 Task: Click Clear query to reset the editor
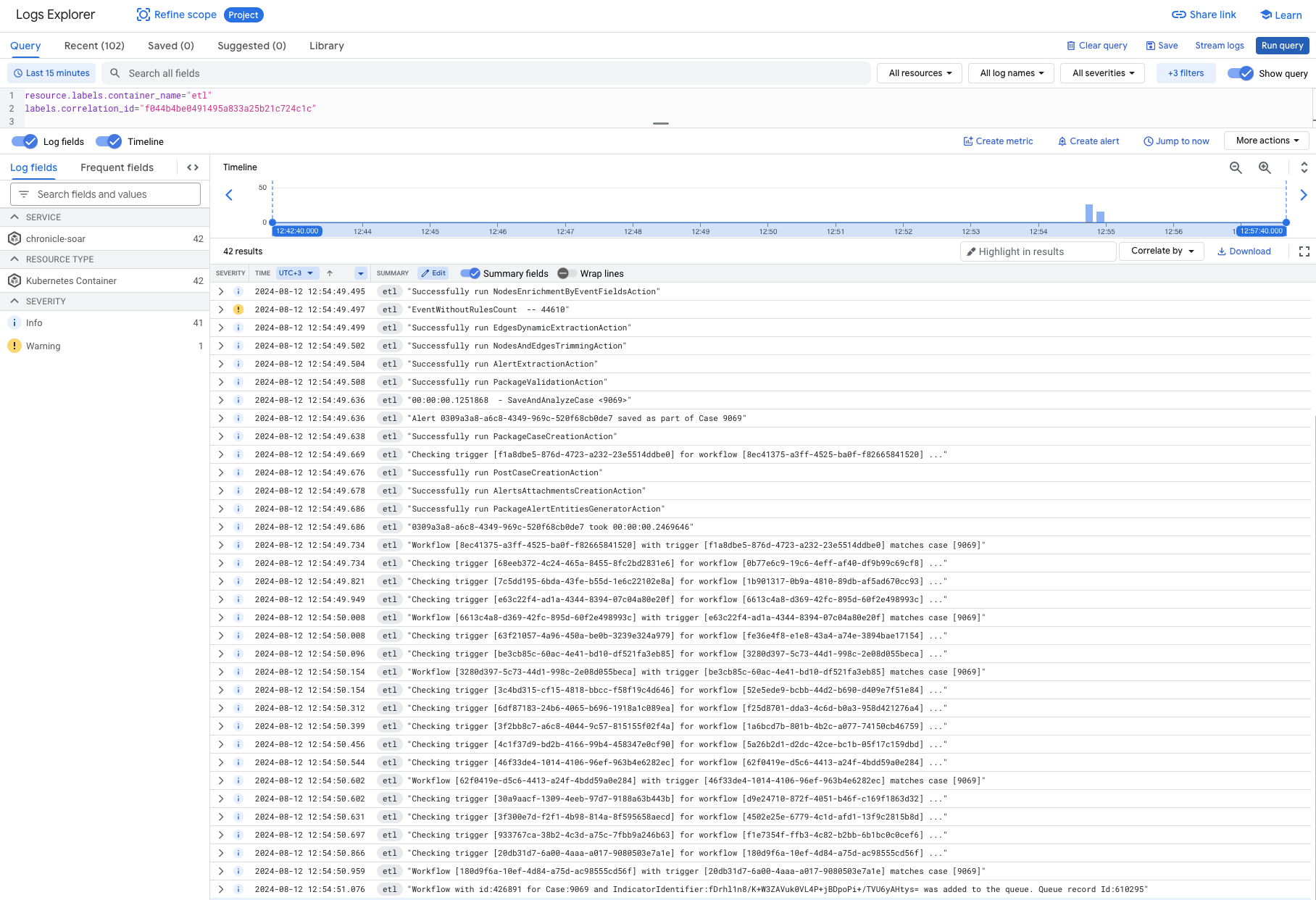pyautogui.click(x=1097, y=45)
